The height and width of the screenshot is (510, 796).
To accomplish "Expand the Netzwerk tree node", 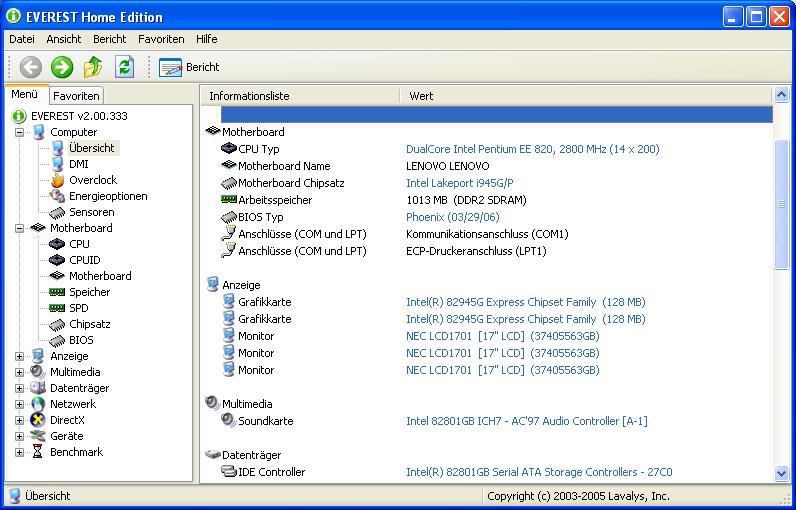I will coord(20,404).
